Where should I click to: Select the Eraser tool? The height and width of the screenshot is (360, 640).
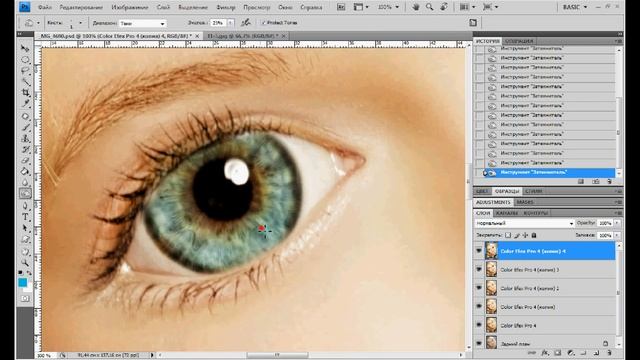(x=25, y=161)
